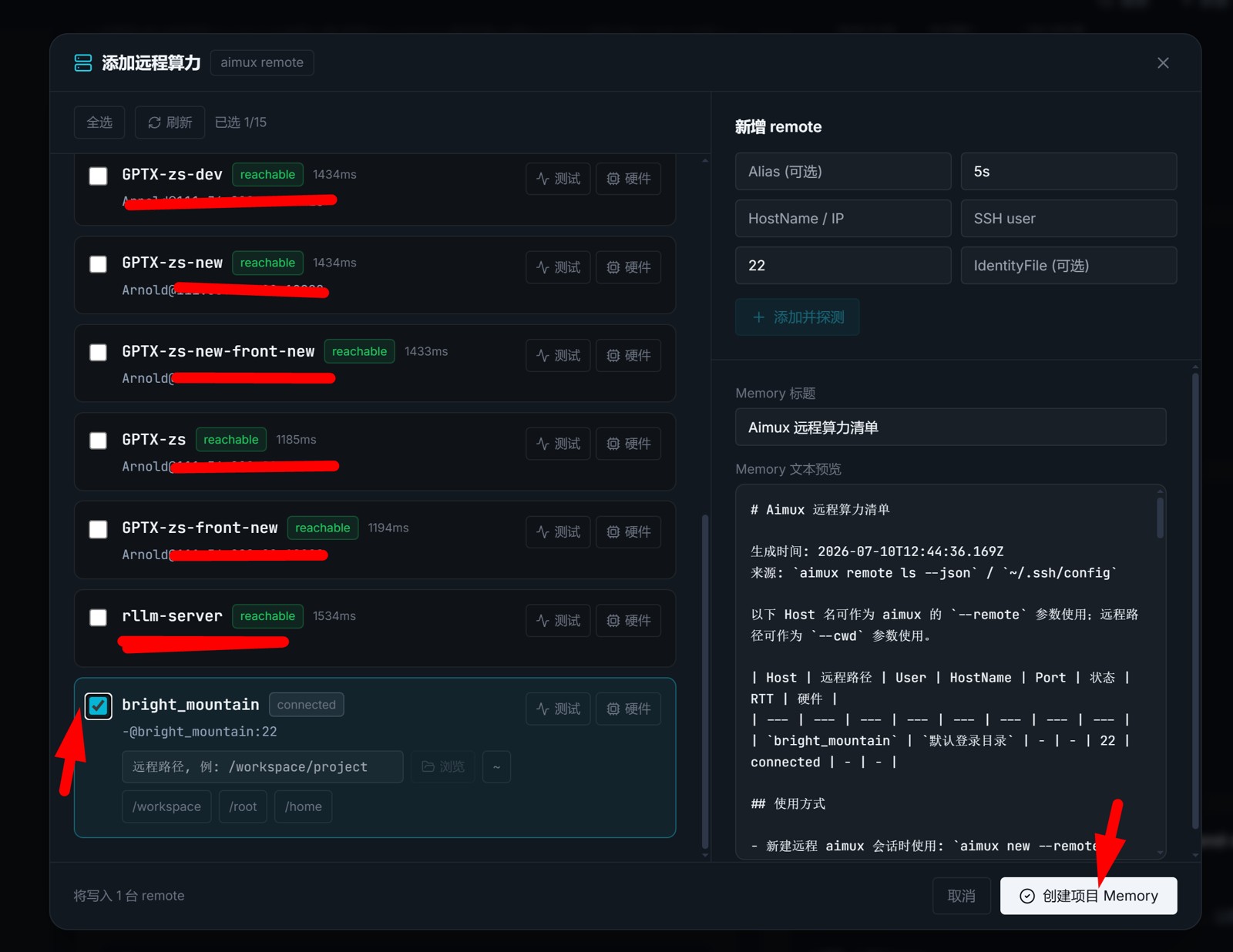Screen dimensions: 1233x952
Task: Click the -@bright_mountain:22 address text
Action: click(x=200, y=732)
